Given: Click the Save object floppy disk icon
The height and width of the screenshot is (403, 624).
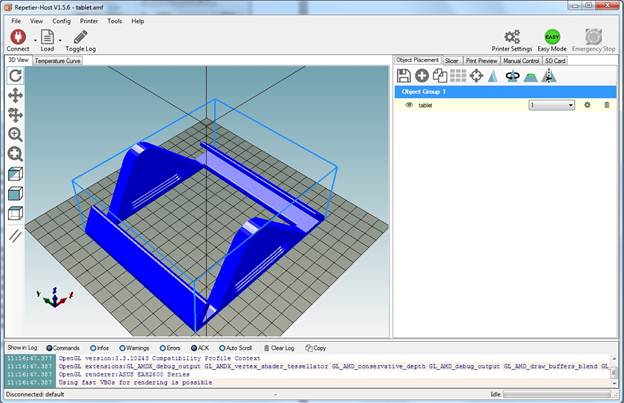Looking at the screenshot, I should [404, 76].
